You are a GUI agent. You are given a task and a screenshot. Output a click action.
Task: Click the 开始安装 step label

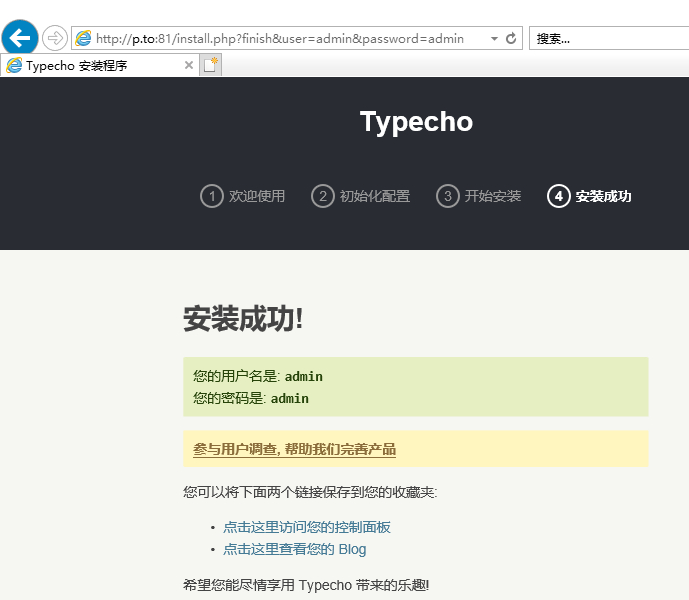tap(493, 196)
